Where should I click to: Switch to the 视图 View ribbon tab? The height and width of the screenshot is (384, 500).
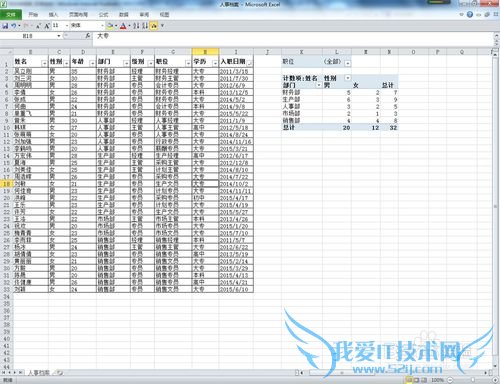point(164,15)
